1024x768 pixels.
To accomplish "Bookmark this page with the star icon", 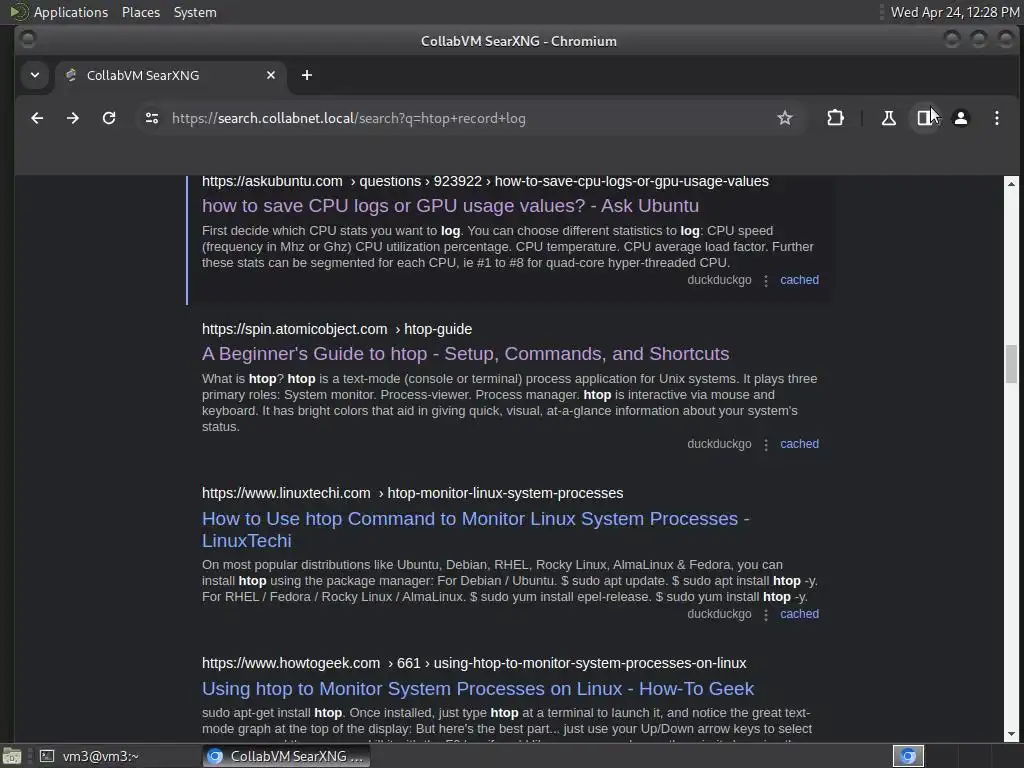I will pyautogui.click(x=785, y=118).
